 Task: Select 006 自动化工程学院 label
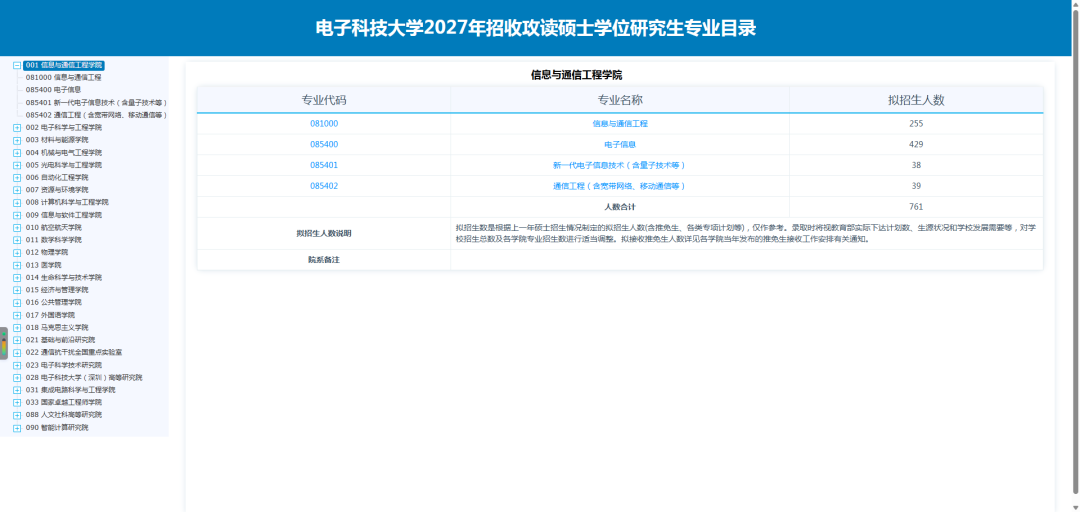click(x=56, y=178)
